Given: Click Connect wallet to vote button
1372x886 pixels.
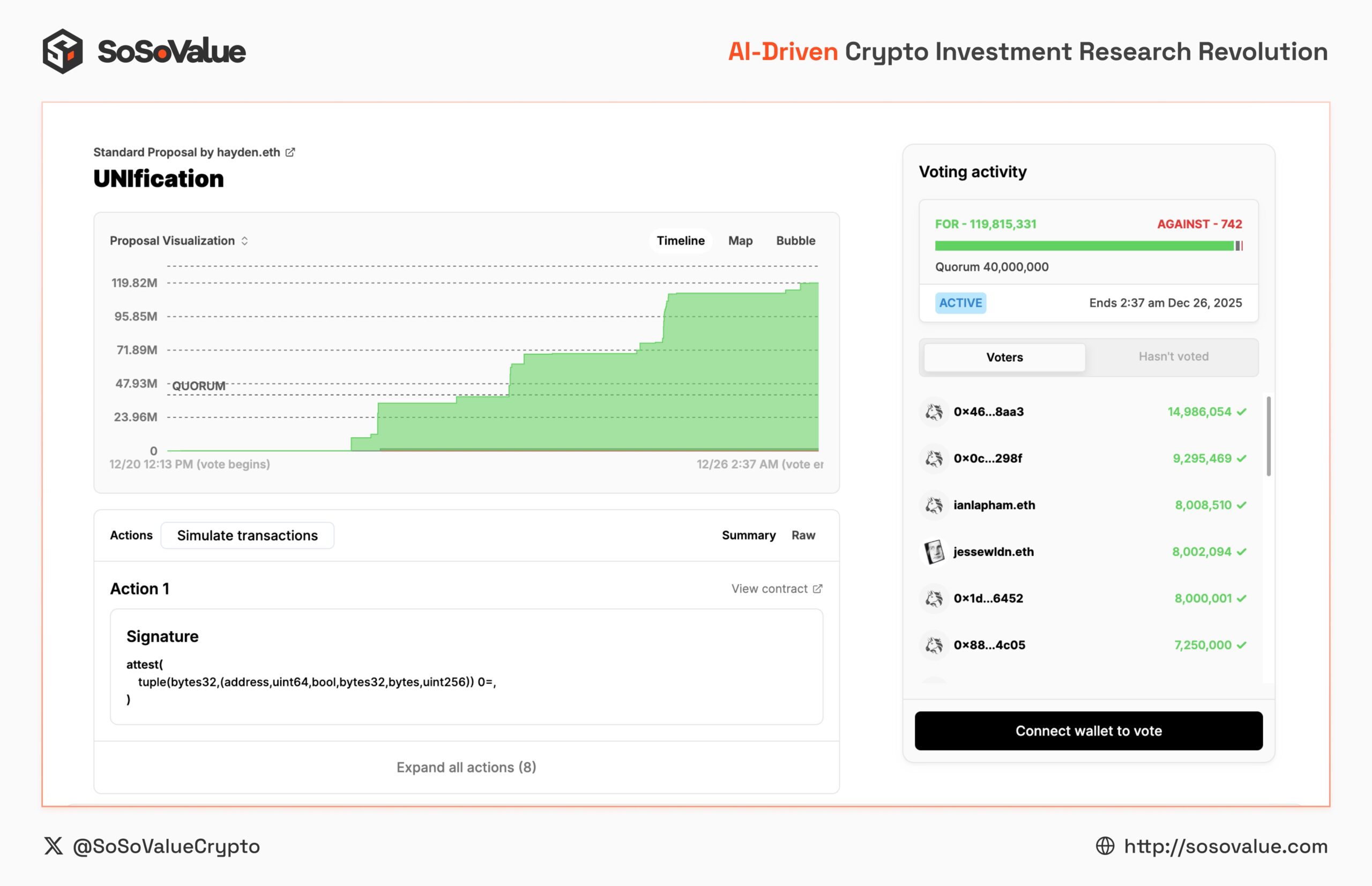Looking at the screenshot, I should tap(1088, 731).
